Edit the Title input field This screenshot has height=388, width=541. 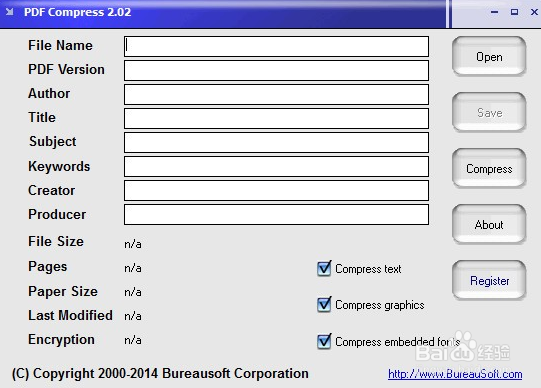pos(276,118)
